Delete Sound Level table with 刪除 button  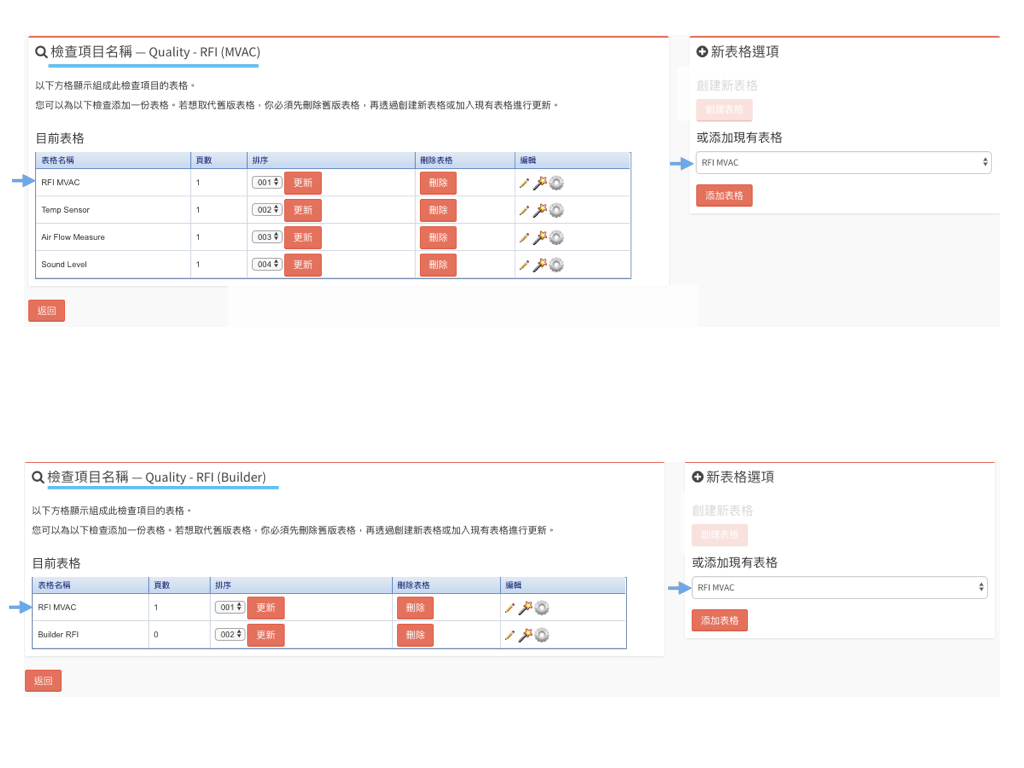438,264
